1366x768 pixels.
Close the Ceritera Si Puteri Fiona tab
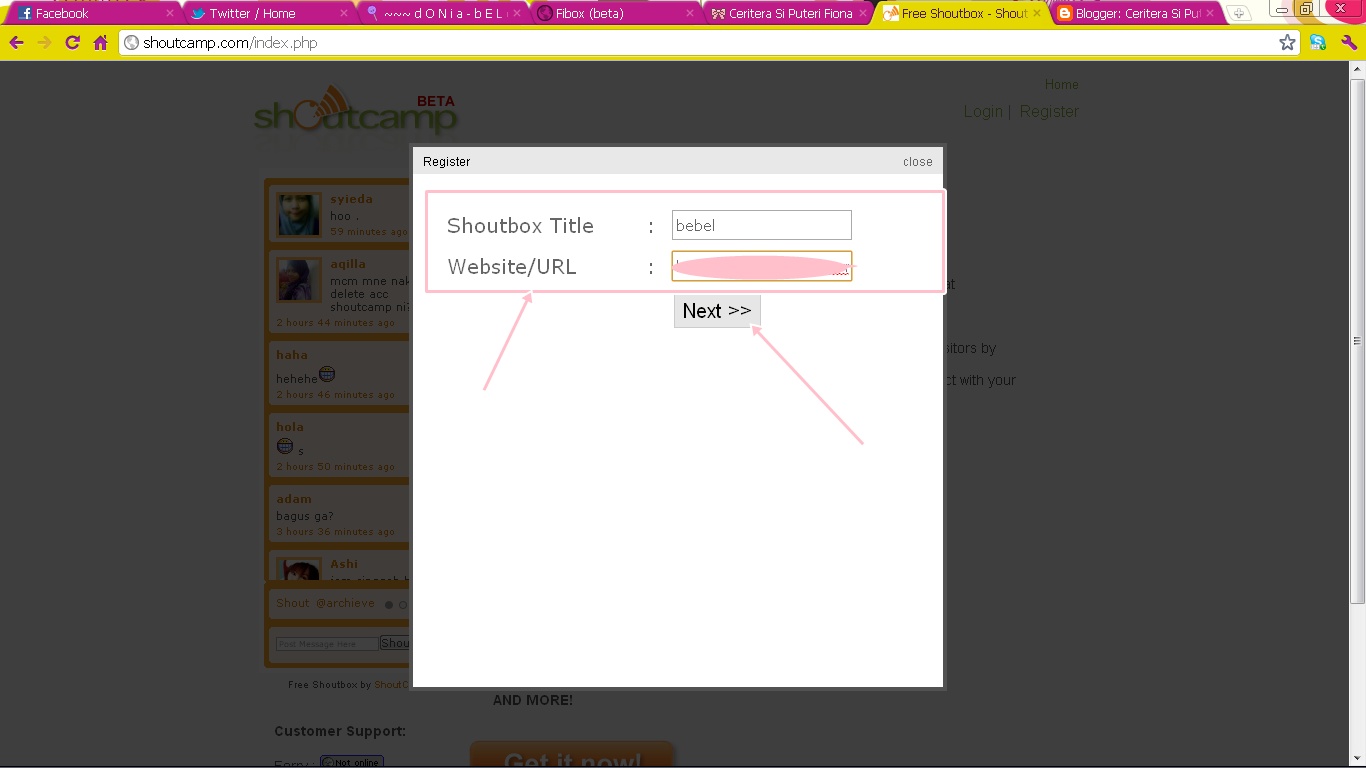tap(863, 14)
